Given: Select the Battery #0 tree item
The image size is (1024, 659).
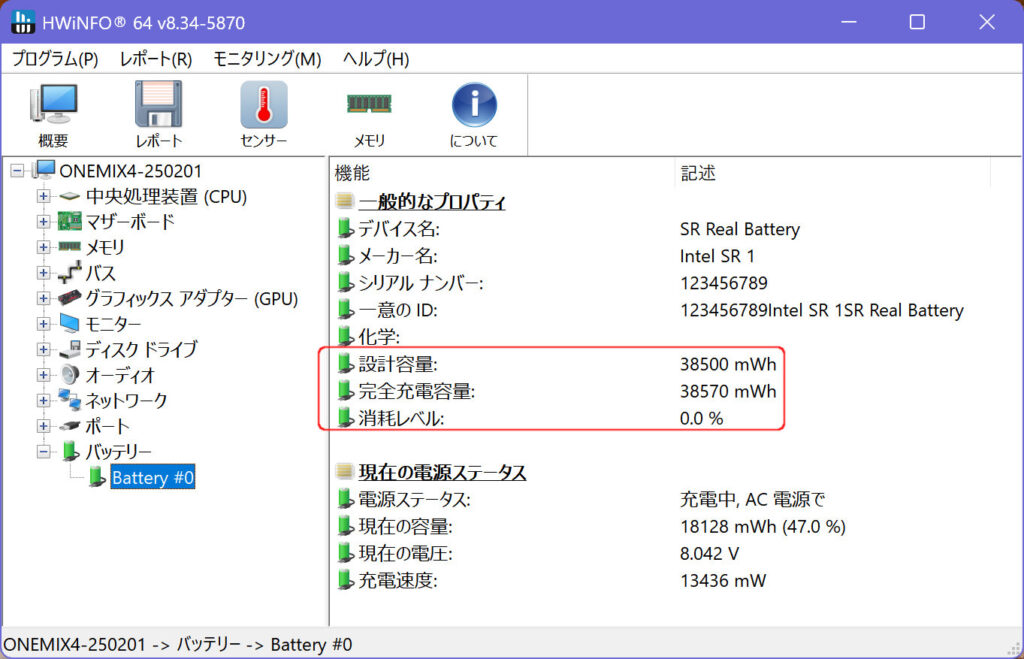Looking at the screenshot, I should (152, 478).
